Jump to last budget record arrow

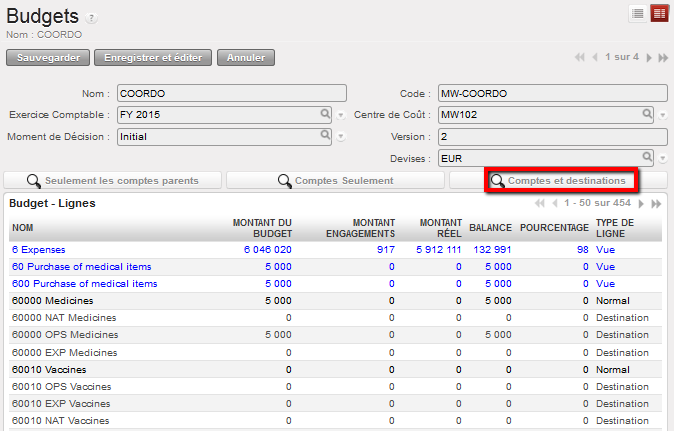[661, 58]
